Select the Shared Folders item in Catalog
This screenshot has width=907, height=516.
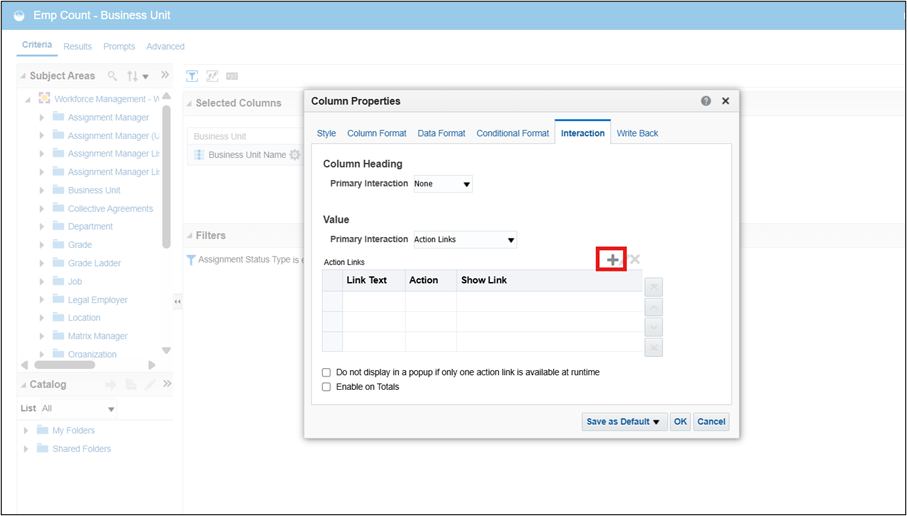tap(81, 449)
